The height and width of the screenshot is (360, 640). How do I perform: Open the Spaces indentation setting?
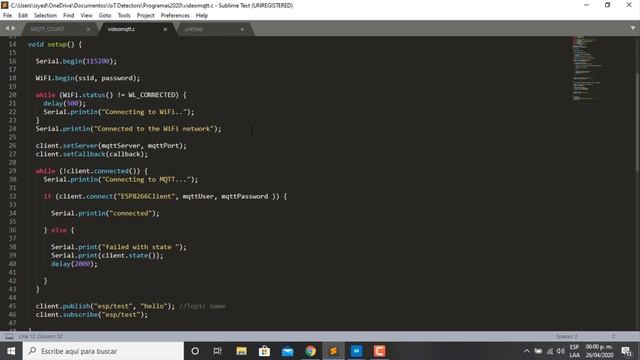(567, 336)
